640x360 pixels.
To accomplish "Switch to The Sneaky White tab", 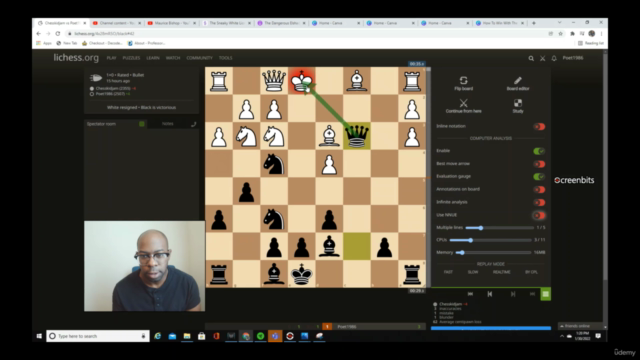I will coord(227,23).
